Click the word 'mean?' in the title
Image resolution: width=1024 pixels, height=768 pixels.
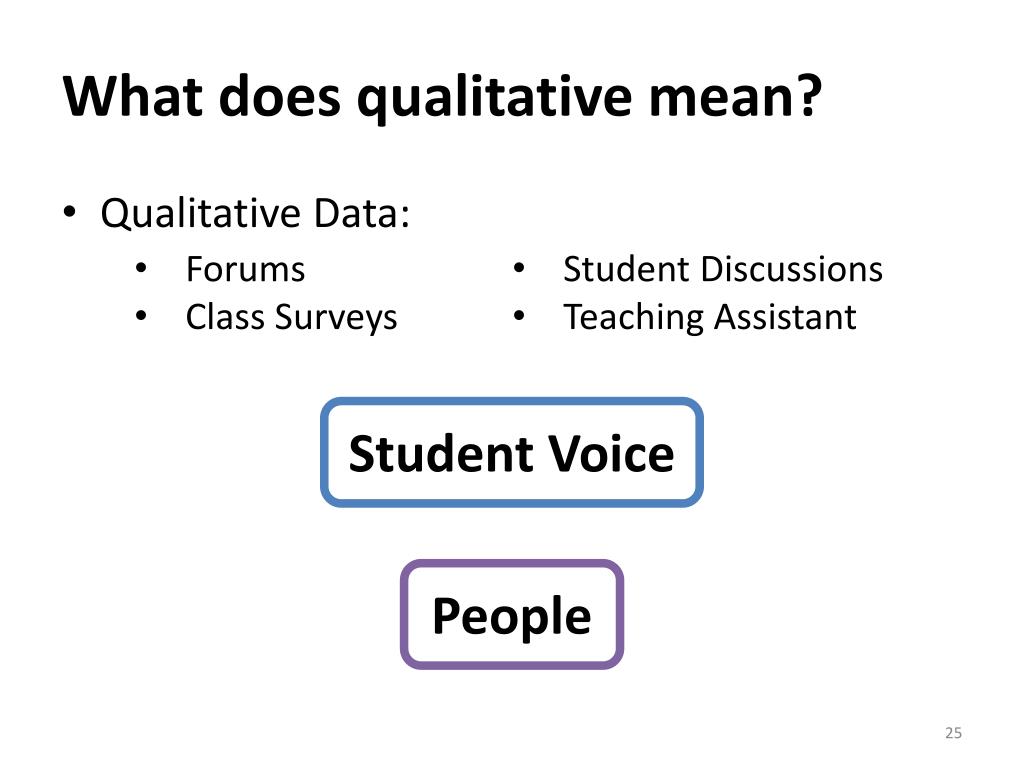point(735,97)
